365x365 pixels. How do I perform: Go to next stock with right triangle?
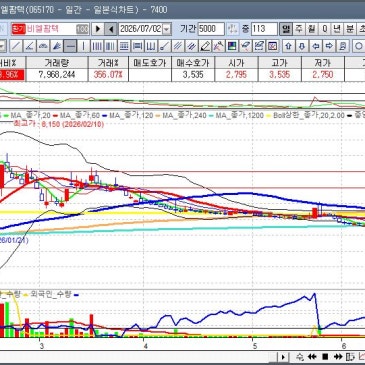coord(98,29)
